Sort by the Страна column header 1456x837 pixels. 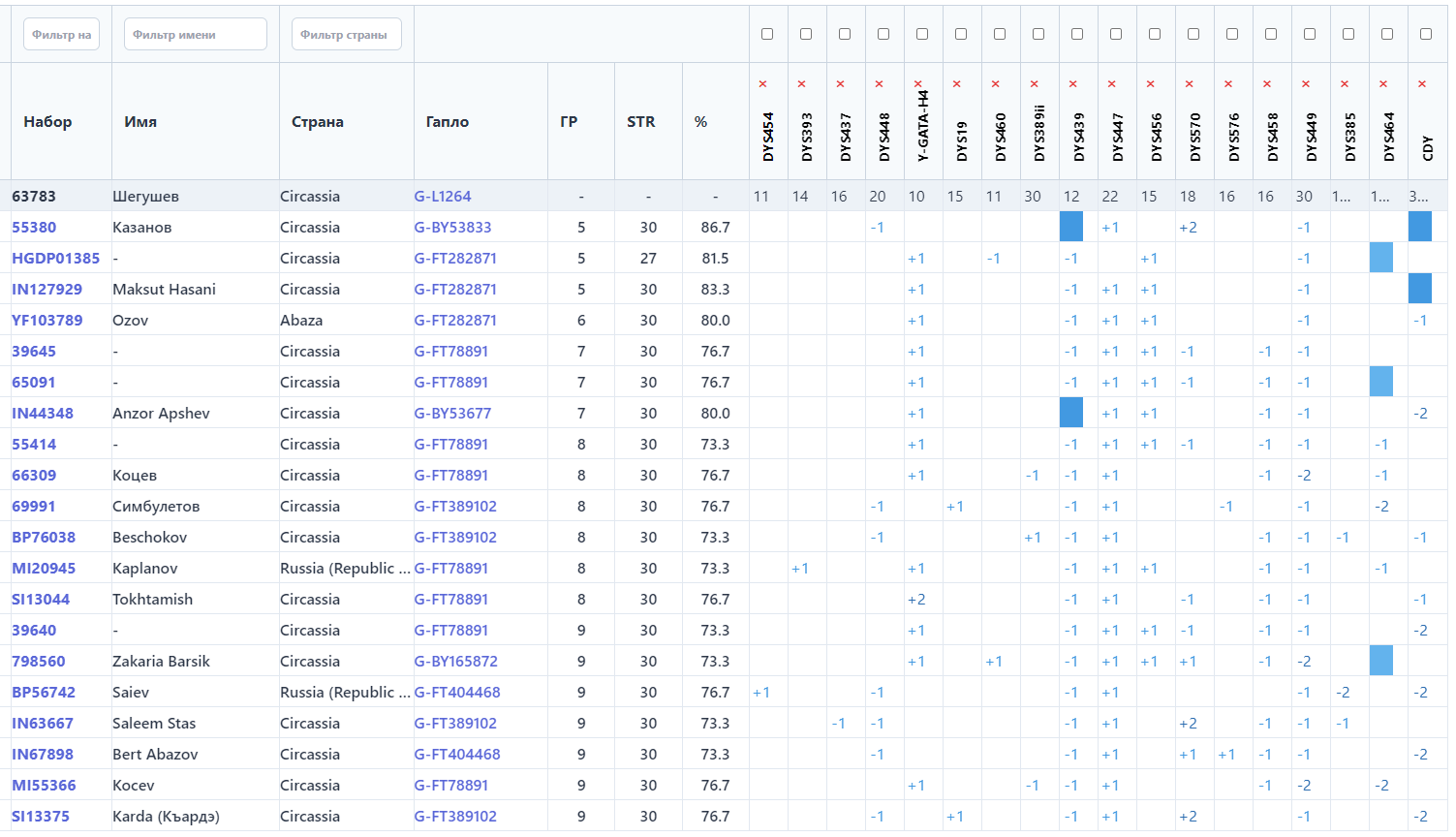point(317,122)
